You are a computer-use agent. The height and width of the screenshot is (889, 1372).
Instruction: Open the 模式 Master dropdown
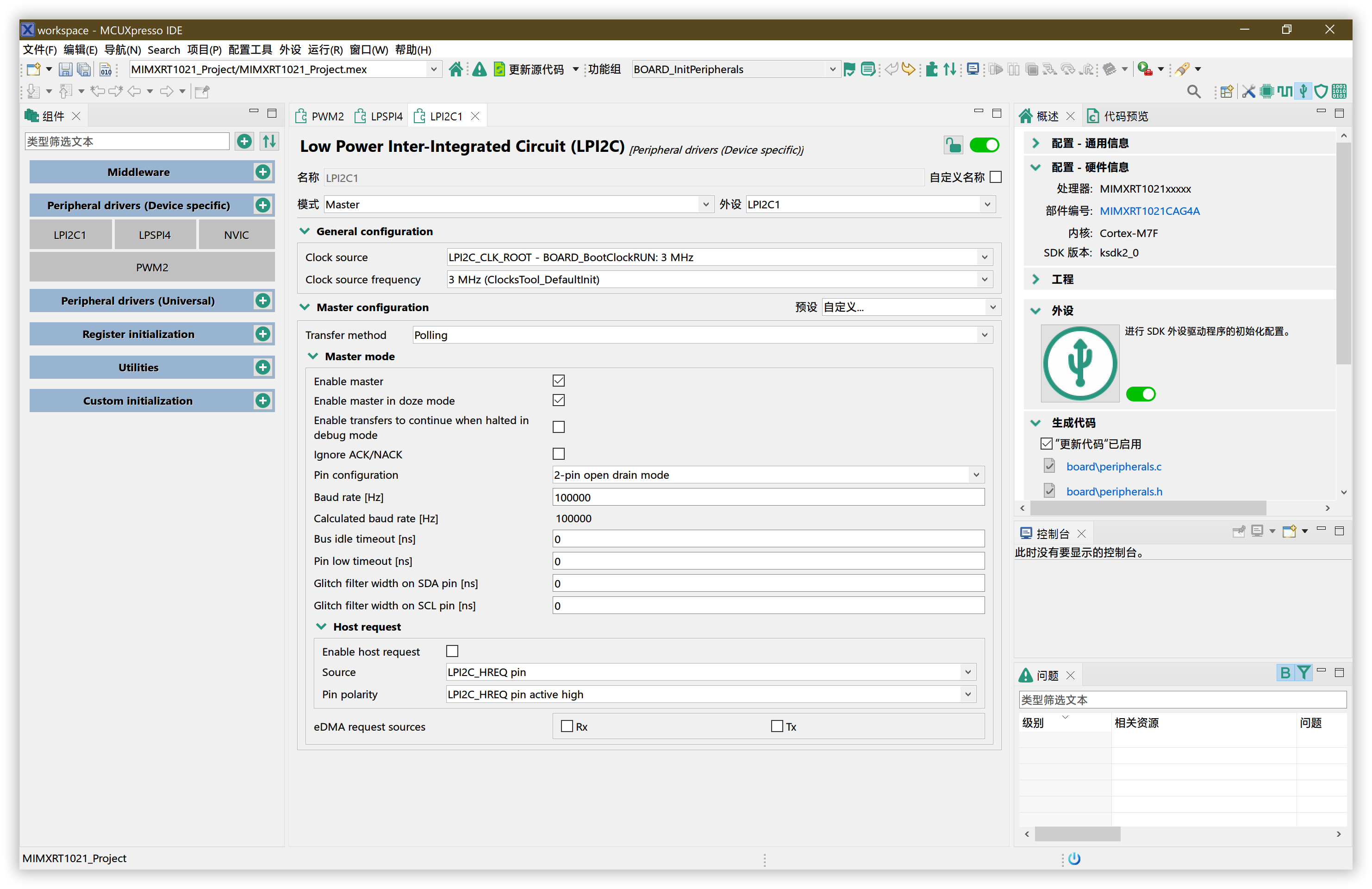click(x=518, y=204)
